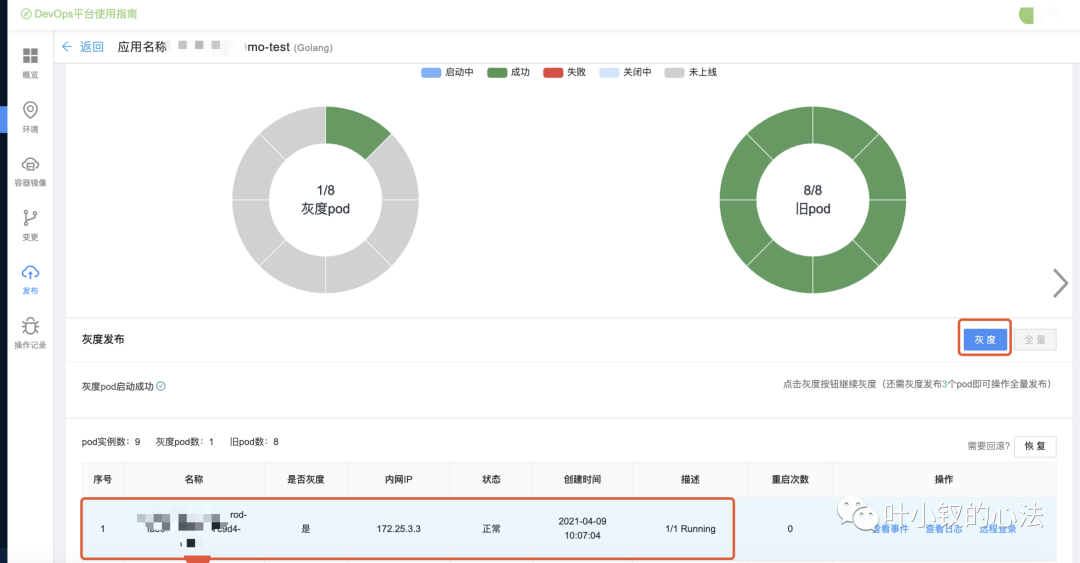Select the IP cell 172.25.3.3
Image resolution: width=1080 pixels, height=563 pixels.
click(399, 529)
